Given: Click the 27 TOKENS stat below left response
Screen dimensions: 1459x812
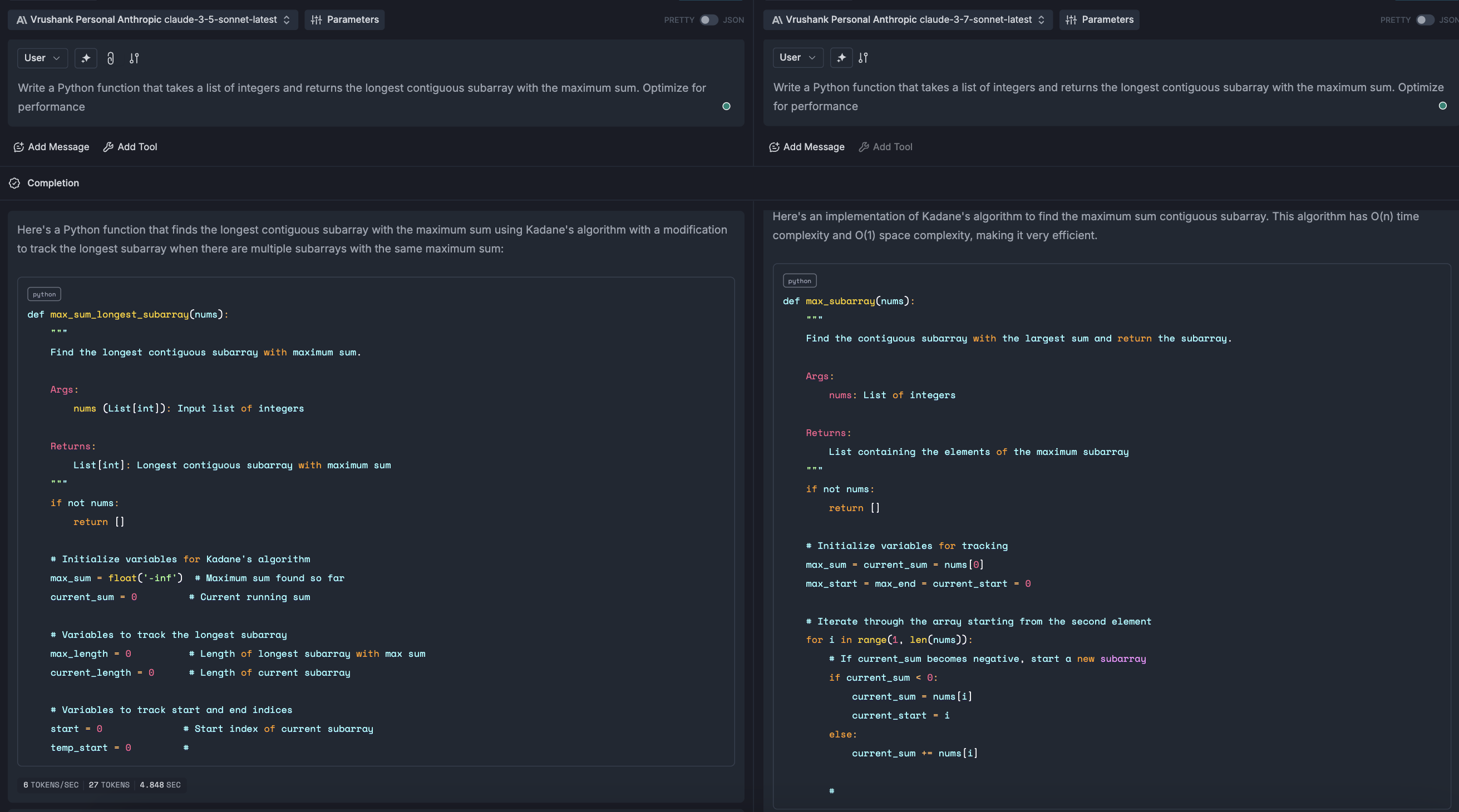Looking at the screenshot, I should pos(109,785).
